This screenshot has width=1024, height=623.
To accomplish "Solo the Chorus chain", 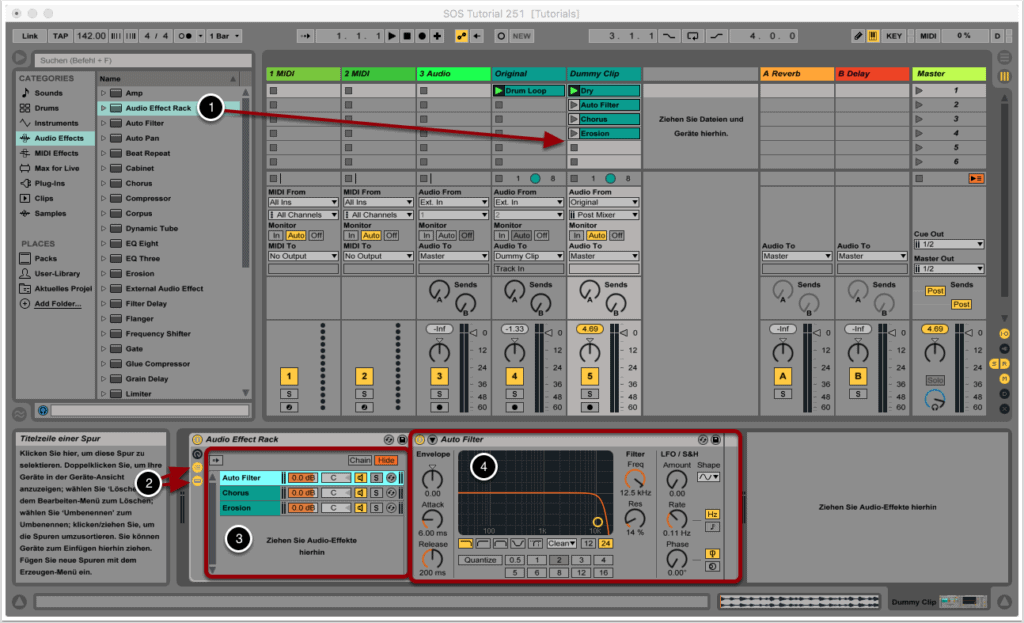I will click(376, 493).
